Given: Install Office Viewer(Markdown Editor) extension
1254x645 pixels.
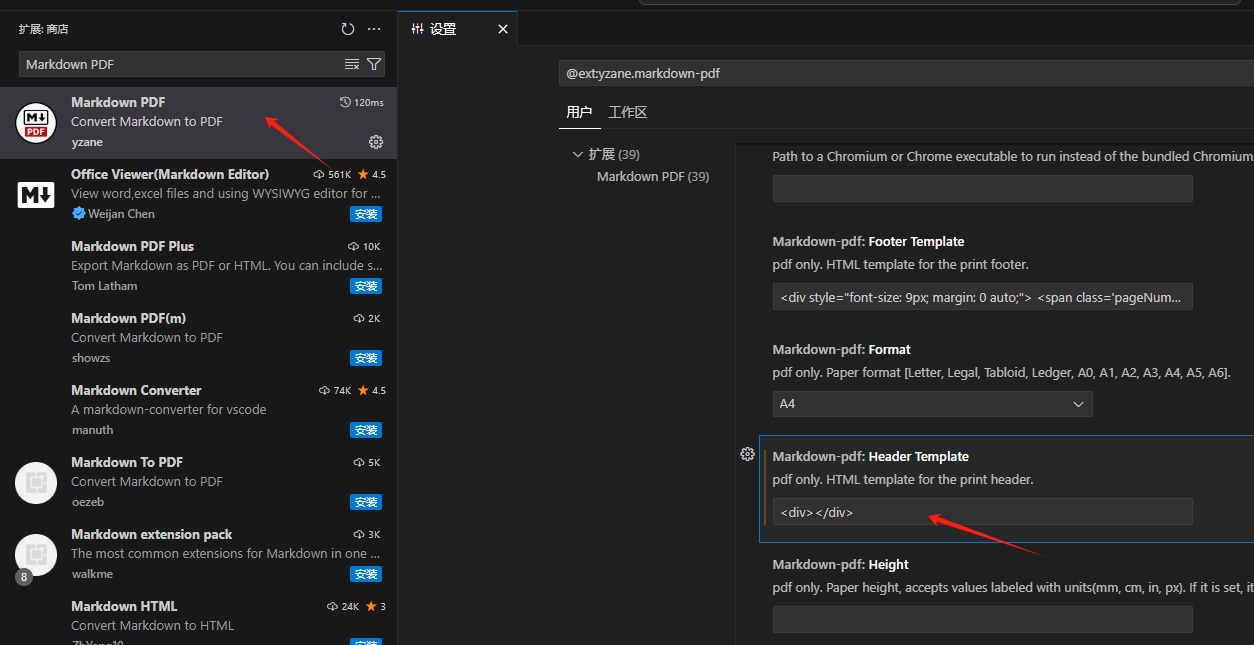Looking at the screenshot, I should tap(366, 214).
